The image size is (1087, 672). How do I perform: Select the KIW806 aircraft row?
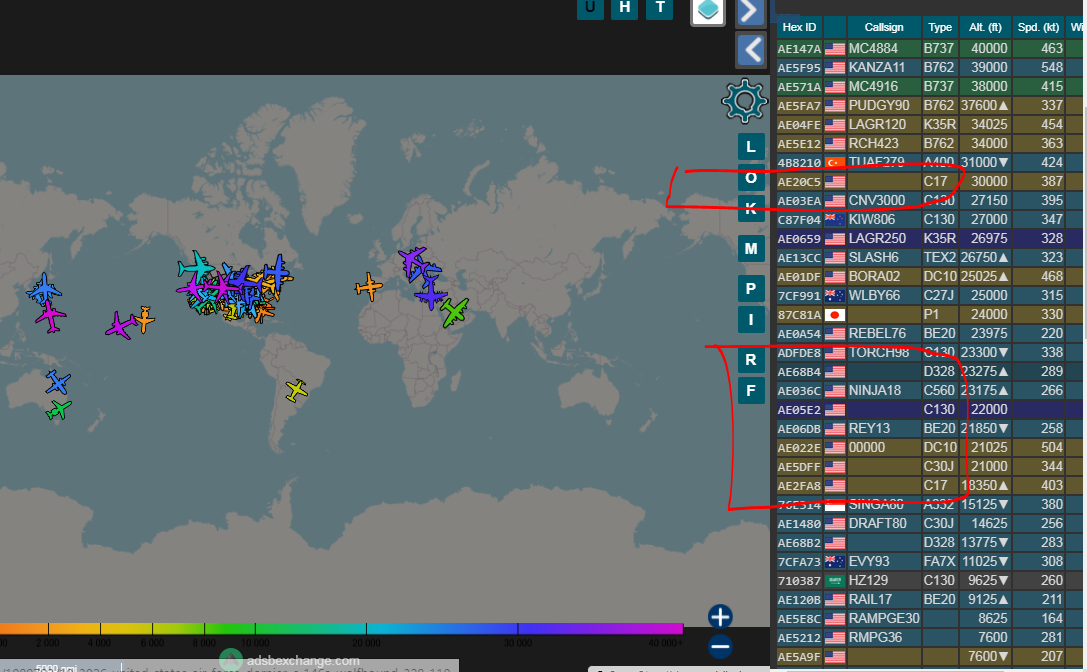[929, 219]
